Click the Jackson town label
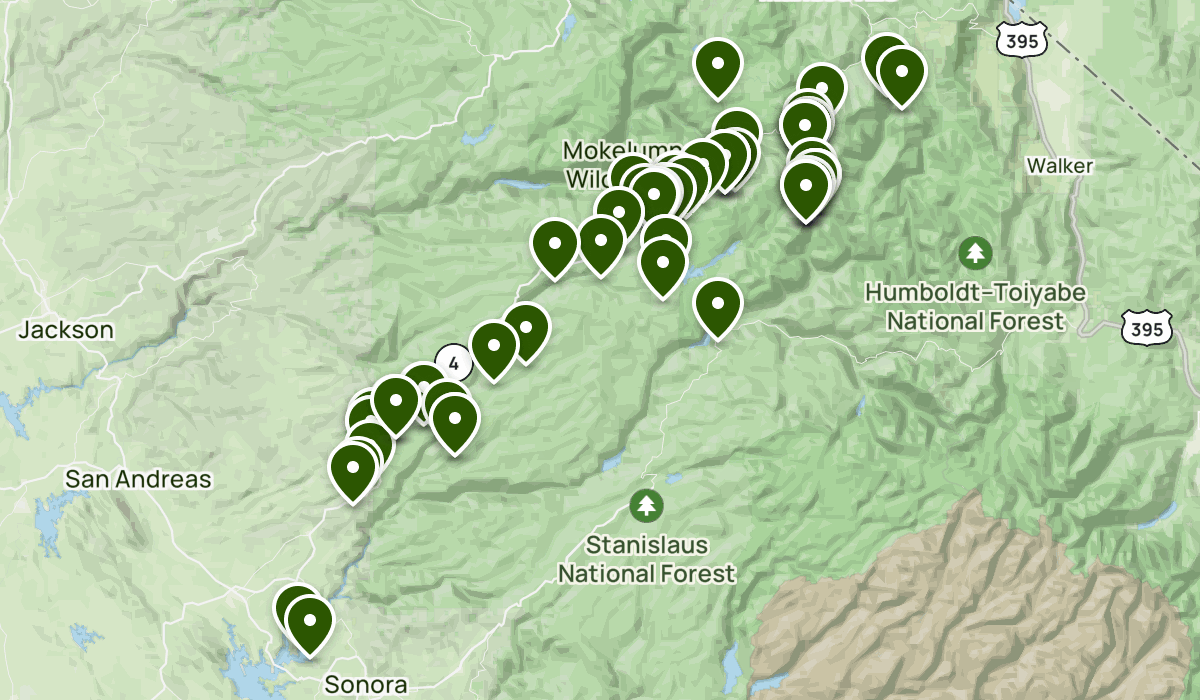This screenshot has width=1200, height=700. (x=66, y=330)
